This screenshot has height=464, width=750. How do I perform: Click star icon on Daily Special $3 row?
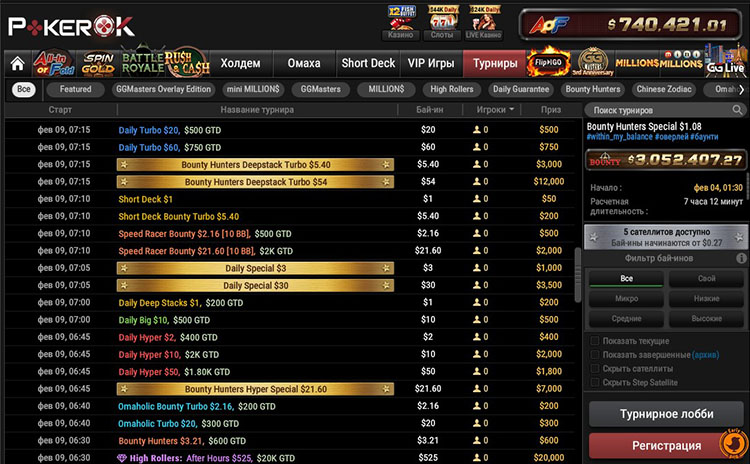(124, 268)
